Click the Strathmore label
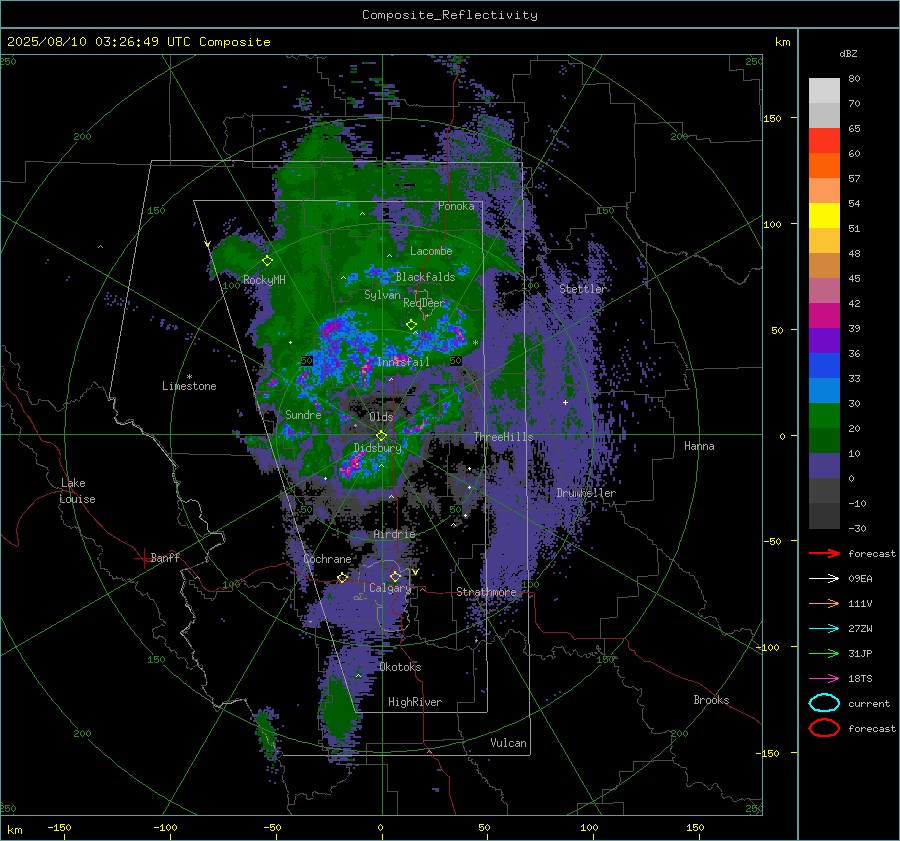The width and height of the screenshot is (900, 841). coord(486,592)
